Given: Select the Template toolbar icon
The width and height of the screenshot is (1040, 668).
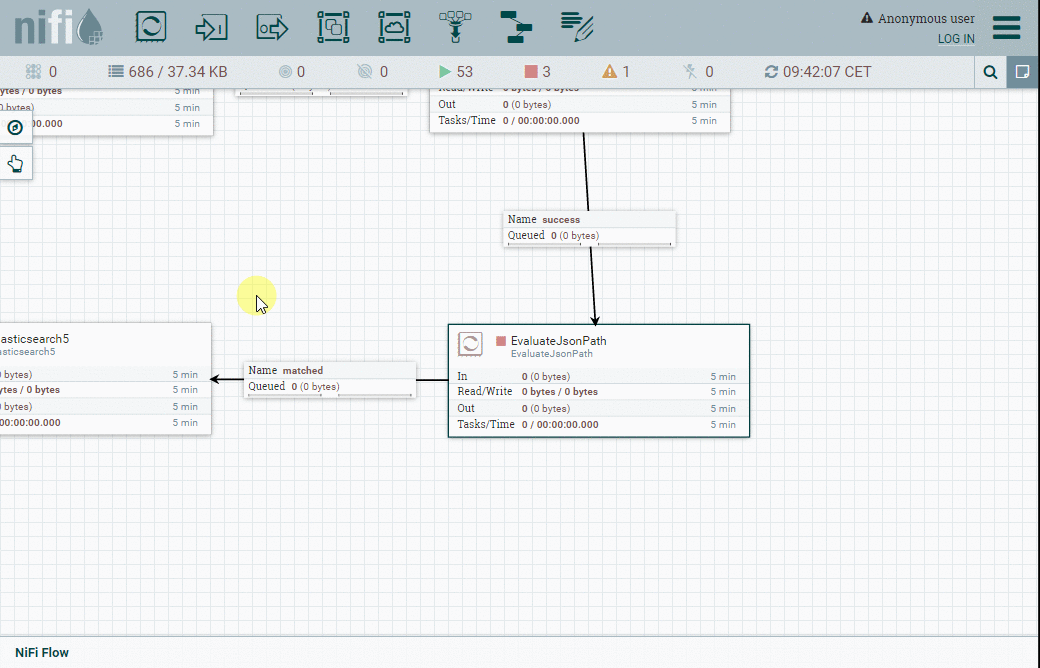Looking at the screenshot, I should (x=516, y=27).
